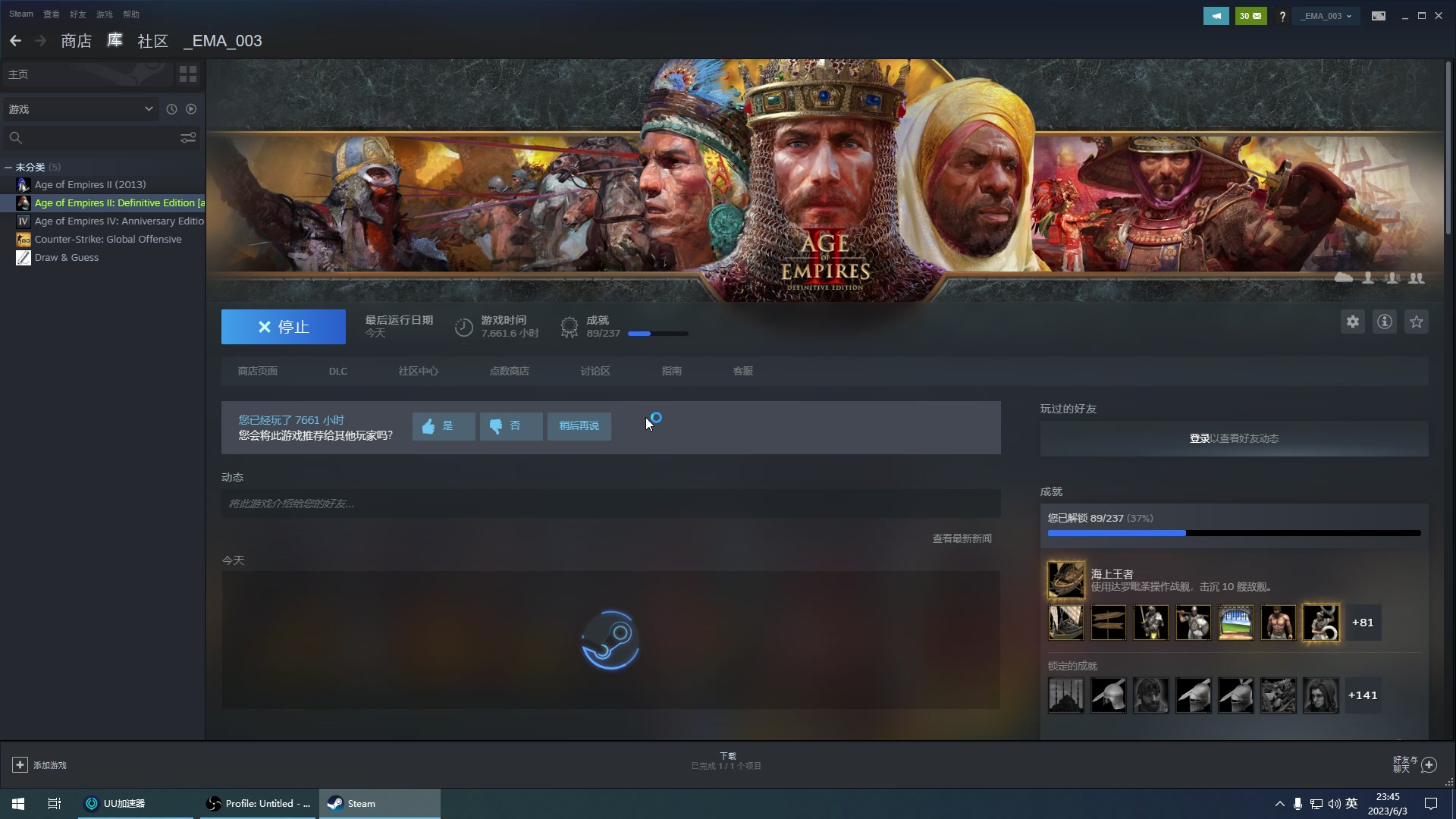This screenshot has width=1456, height=819.
Task: Click the forward navigation arrow
Action: pos(41,41)
